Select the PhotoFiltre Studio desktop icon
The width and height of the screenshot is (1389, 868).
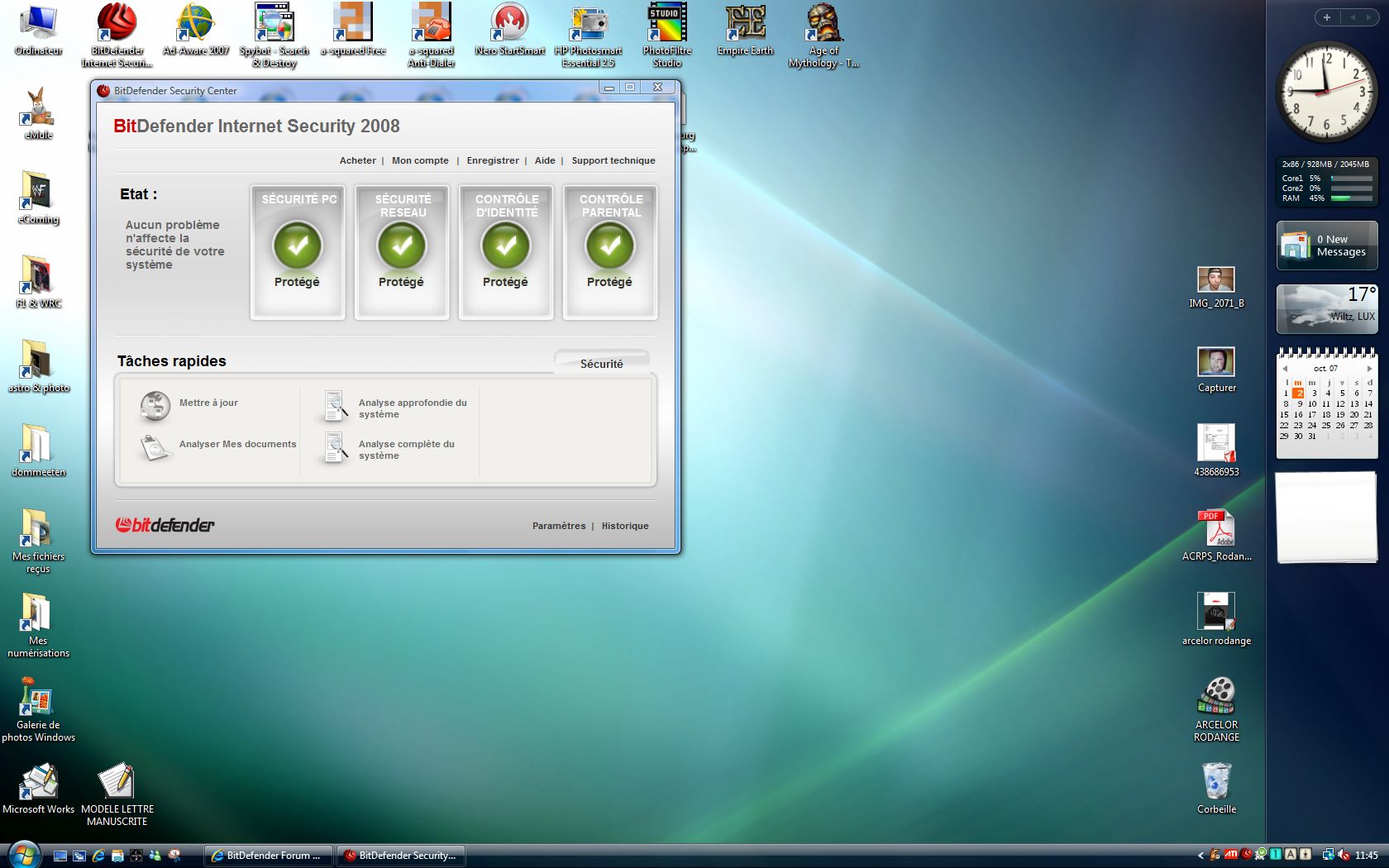click(x=667, y=35)
